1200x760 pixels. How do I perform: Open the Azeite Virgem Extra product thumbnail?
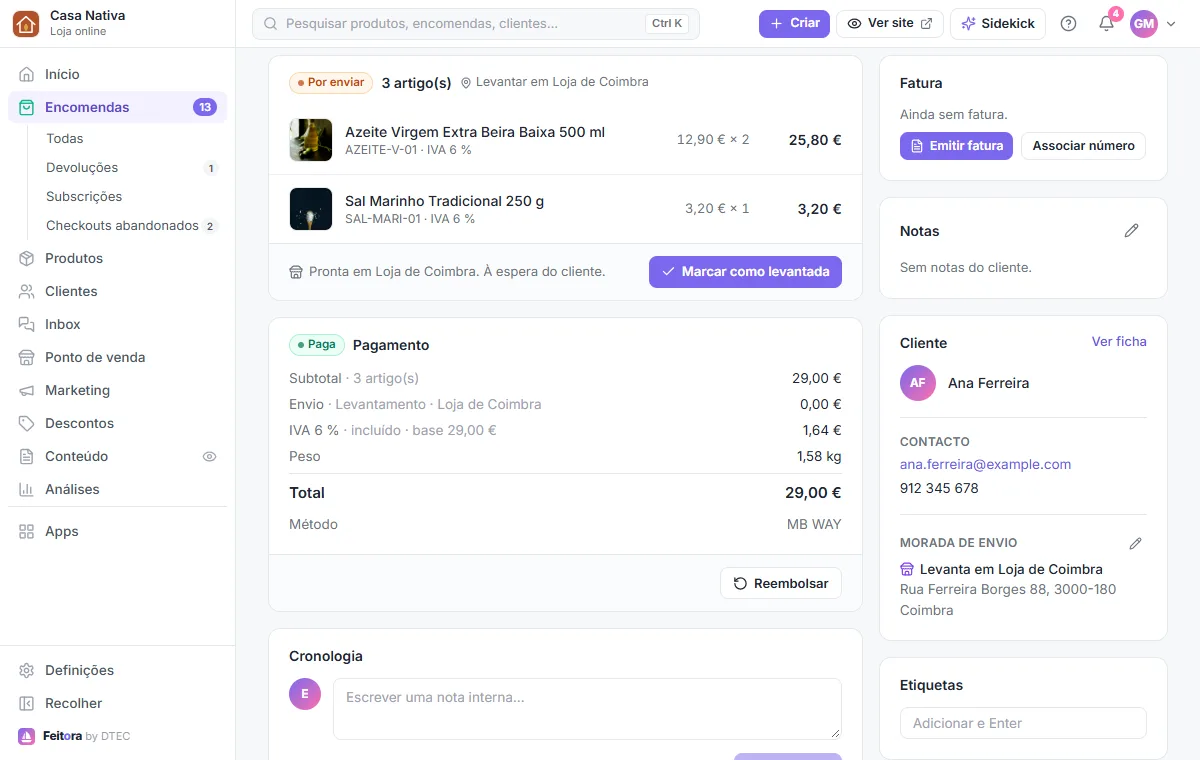click(x=311, y=140)
